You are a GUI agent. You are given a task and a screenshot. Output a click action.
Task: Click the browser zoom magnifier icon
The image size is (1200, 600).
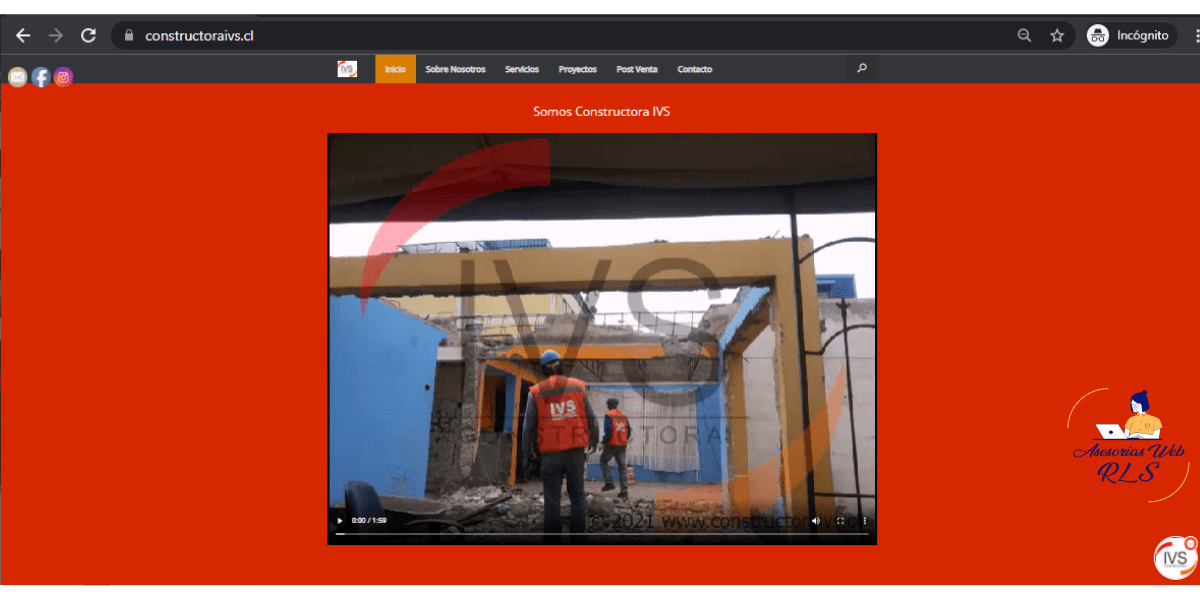pos(1024,35)
